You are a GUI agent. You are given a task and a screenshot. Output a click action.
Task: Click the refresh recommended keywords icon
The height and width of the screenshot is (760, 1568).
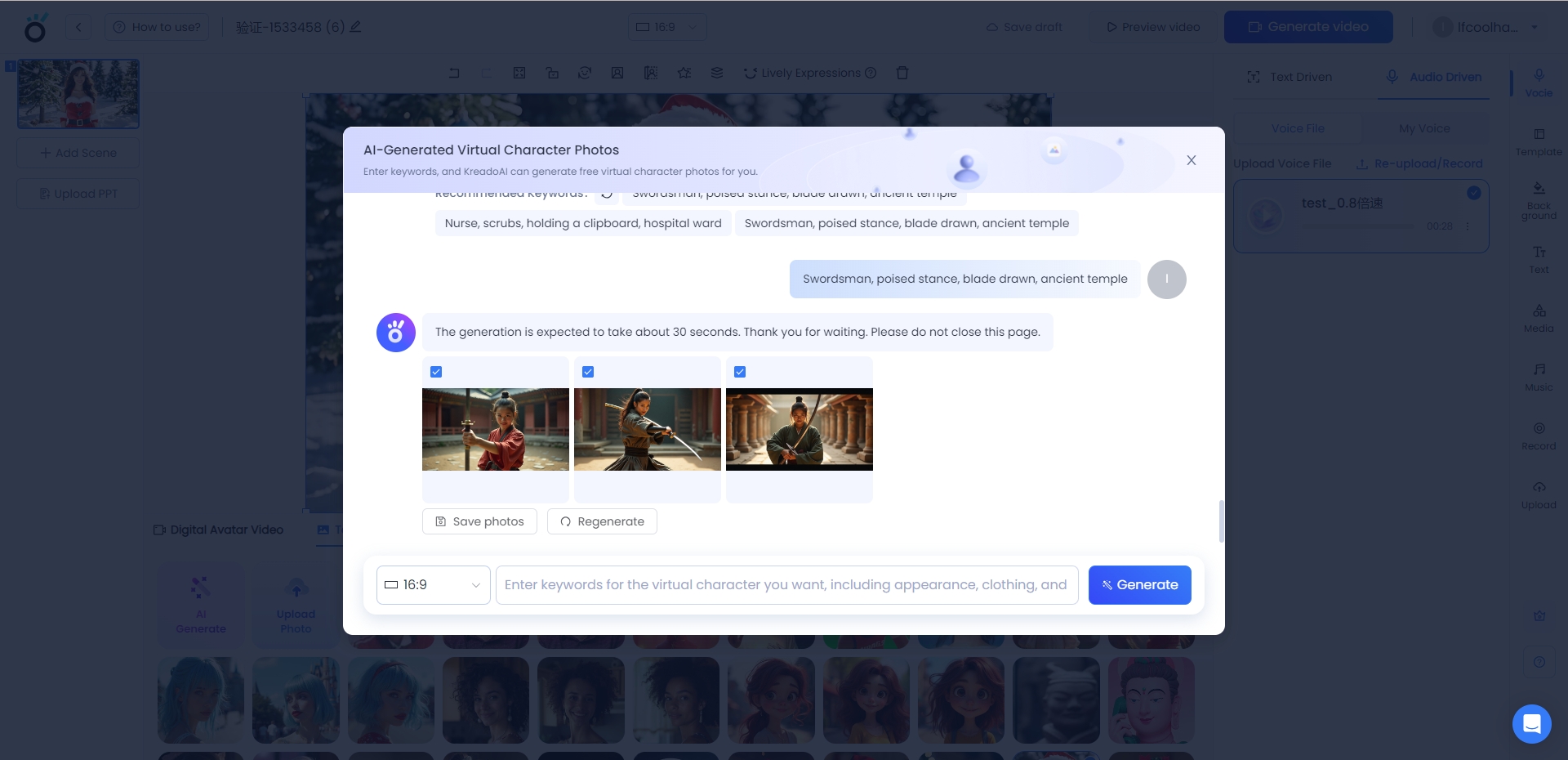(607, 194)
